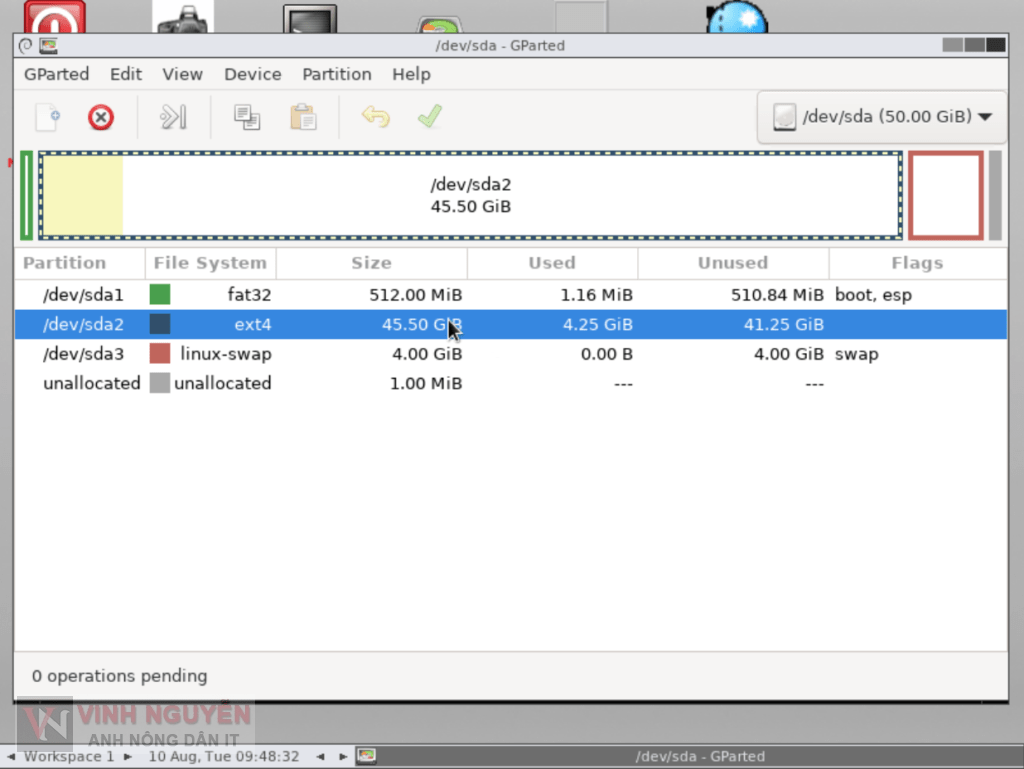Click the blue globe icon on top panel
The image size is (1024, 769).
736,15
